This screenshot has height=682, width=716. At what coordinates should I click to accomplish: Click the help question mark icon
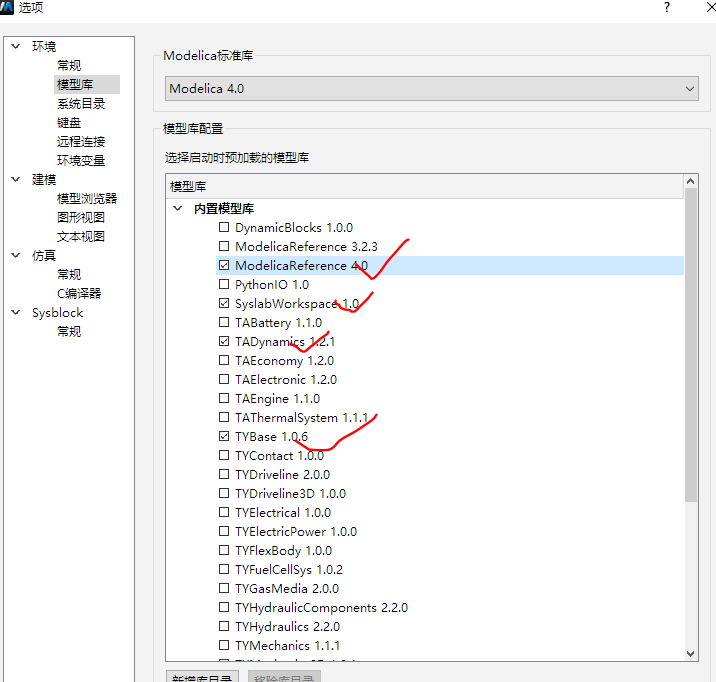tap(667, 7)
